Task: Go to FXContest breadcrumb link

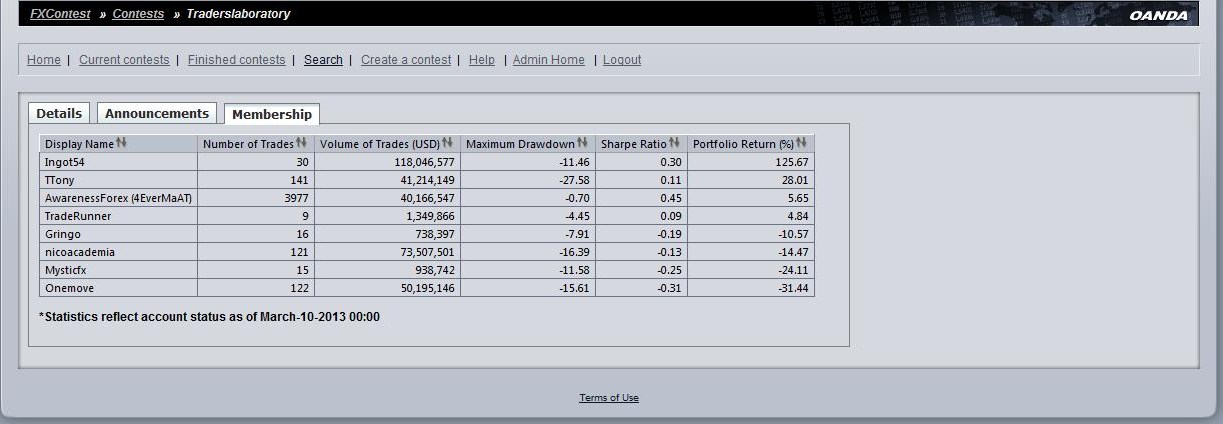Action: [60, 14]
